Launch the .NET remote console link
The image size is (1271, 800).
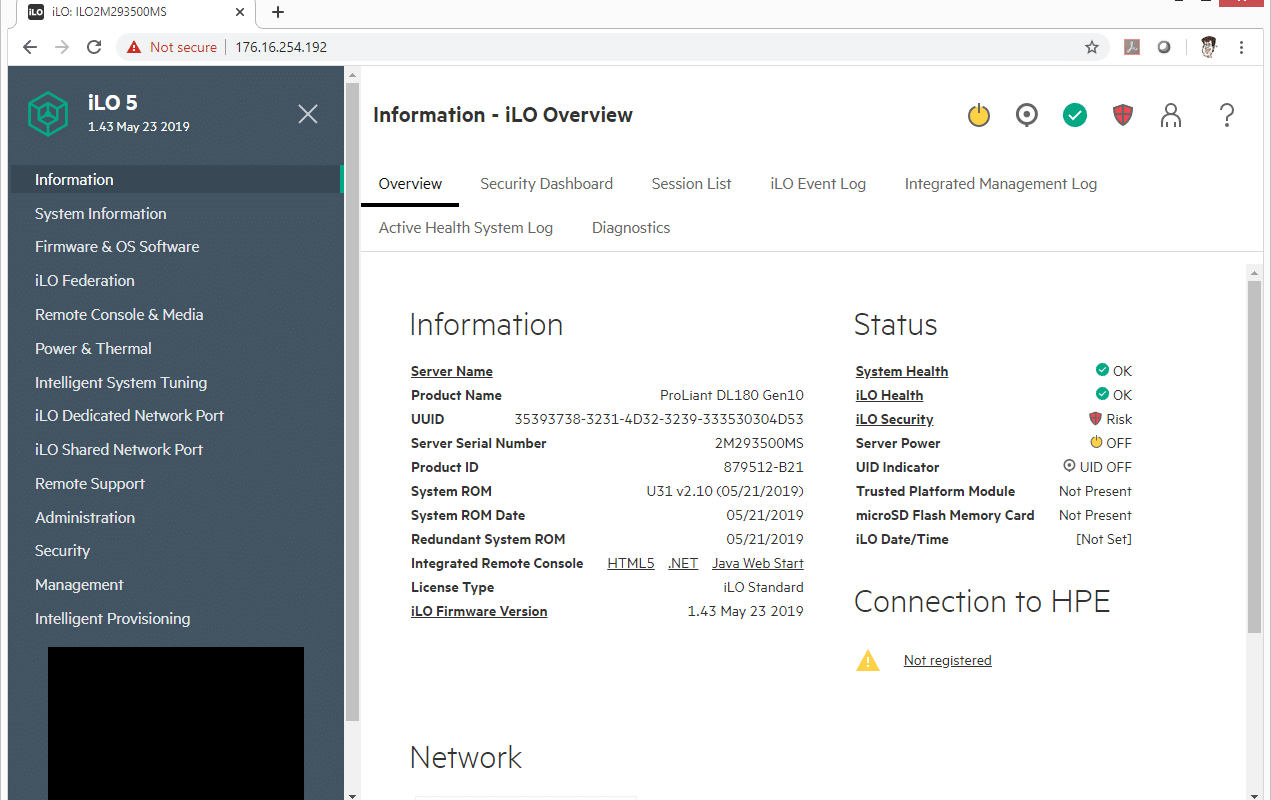pyautogui.click(x=683, y=563)
